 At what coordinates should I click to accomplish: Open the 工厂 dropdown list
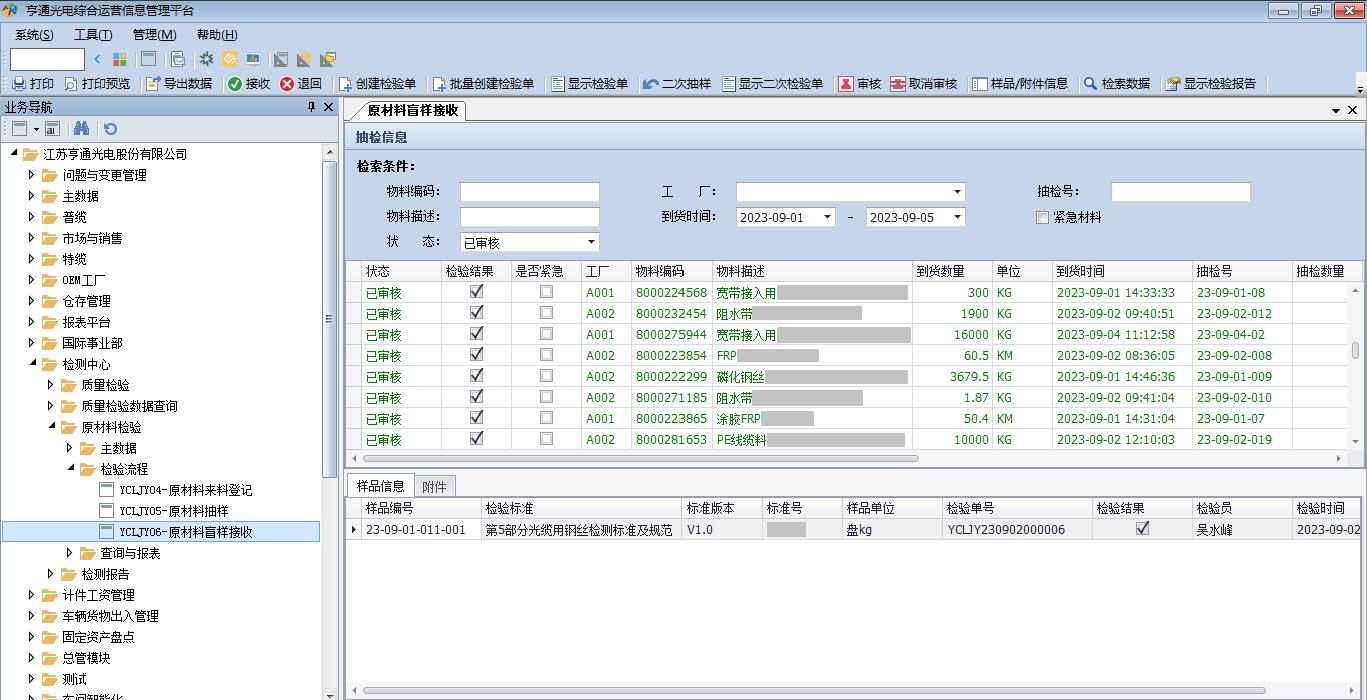(x=957, y=192)
